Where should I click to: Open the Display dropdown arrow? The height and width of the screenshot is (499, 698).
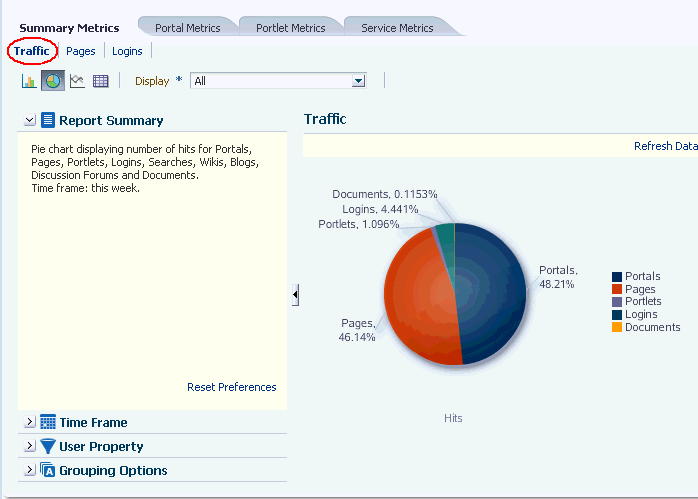[x=358, y=81]
